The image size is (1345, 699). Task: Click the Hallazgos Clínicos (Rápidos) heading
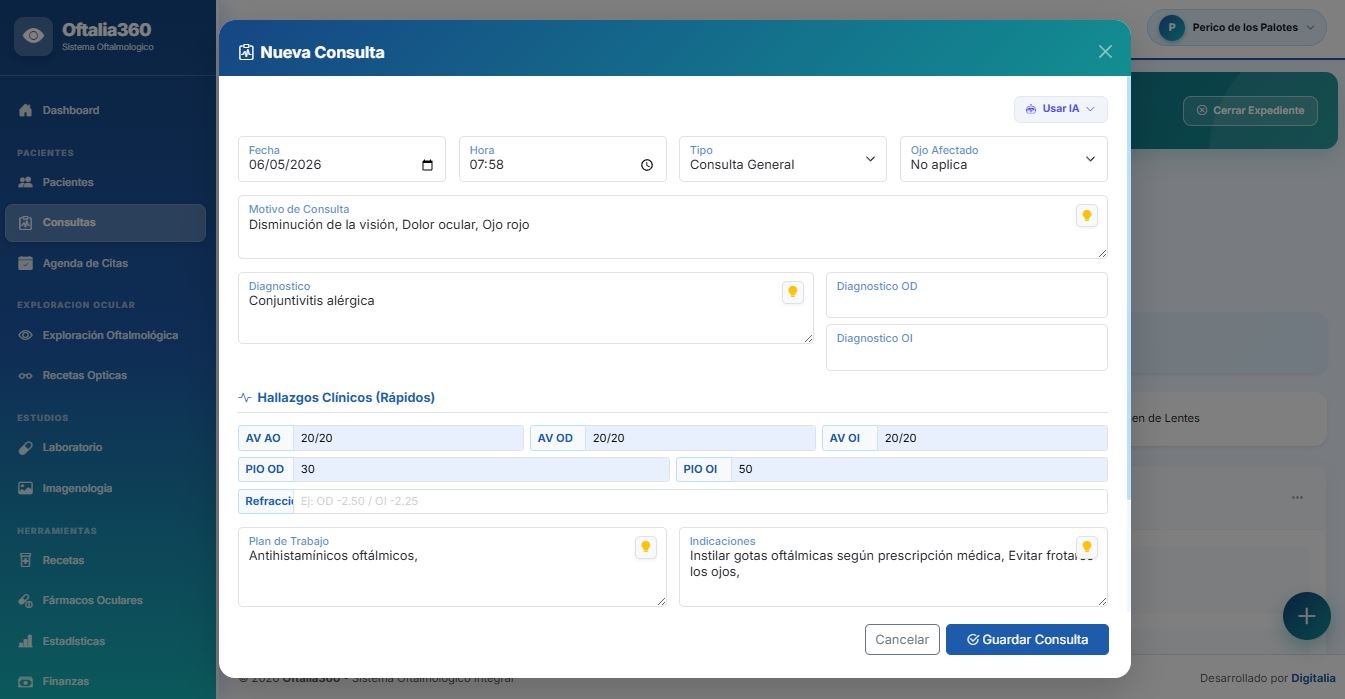[346, 398]
